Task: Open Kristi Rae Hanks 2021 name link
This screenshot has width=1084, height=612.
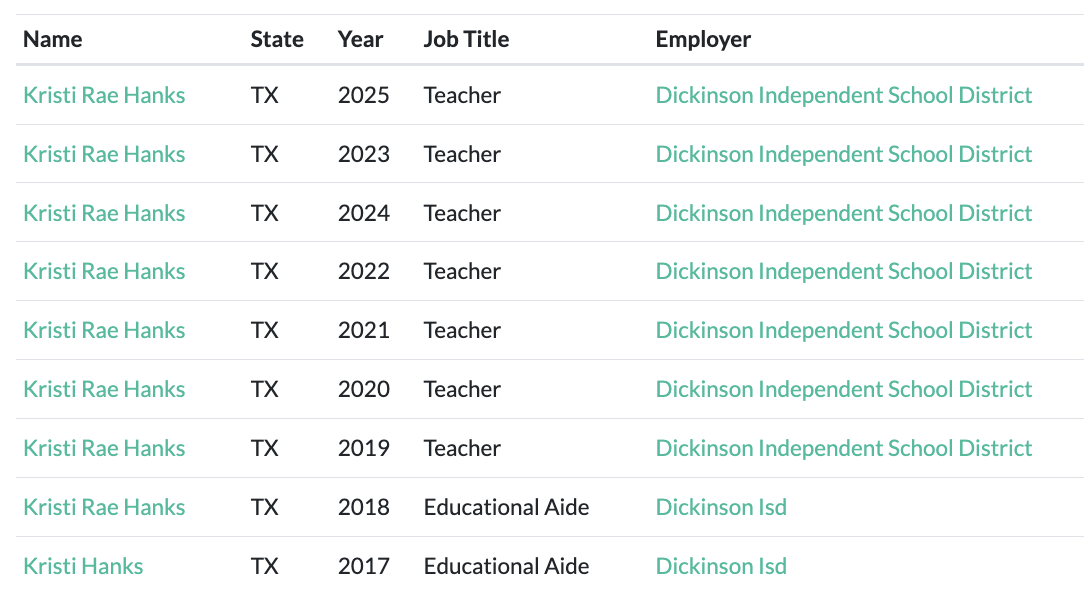Action: (104, 330)
